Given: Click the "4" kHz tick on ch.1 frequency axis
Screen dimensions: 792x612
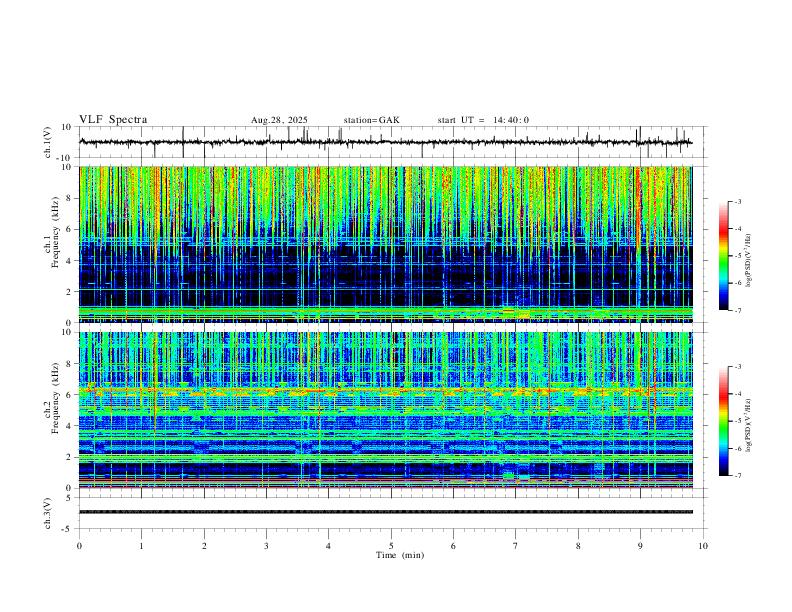Looking at the screenshot, I should coord(69,261).
